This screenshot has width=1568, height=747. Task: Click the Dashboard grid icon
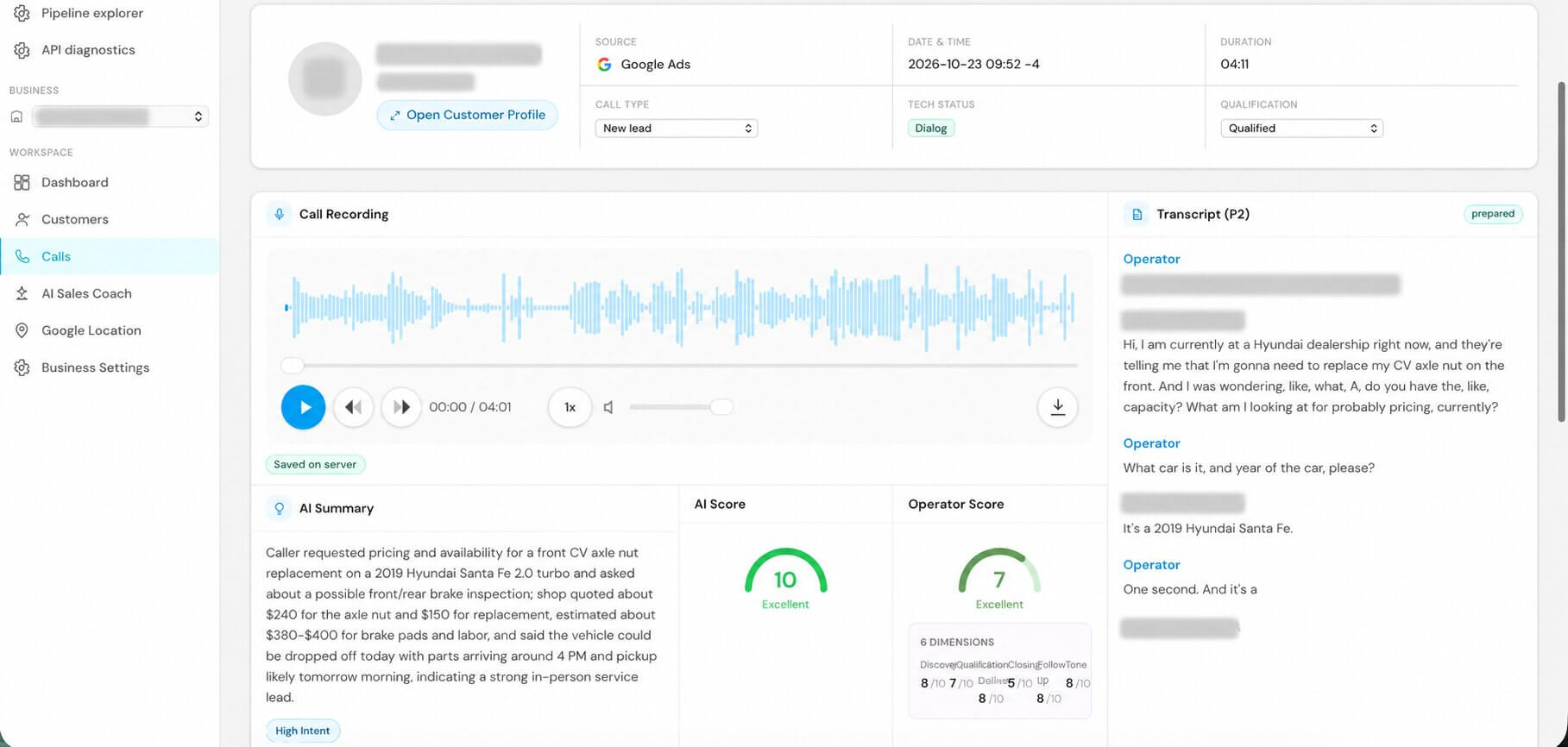[x=22, y=182]
